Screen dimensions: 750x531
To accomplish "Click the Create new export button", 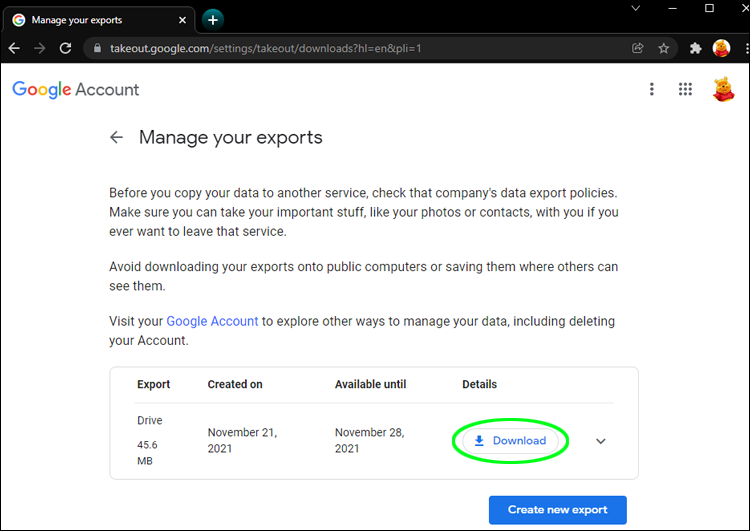I will (557, 510).
